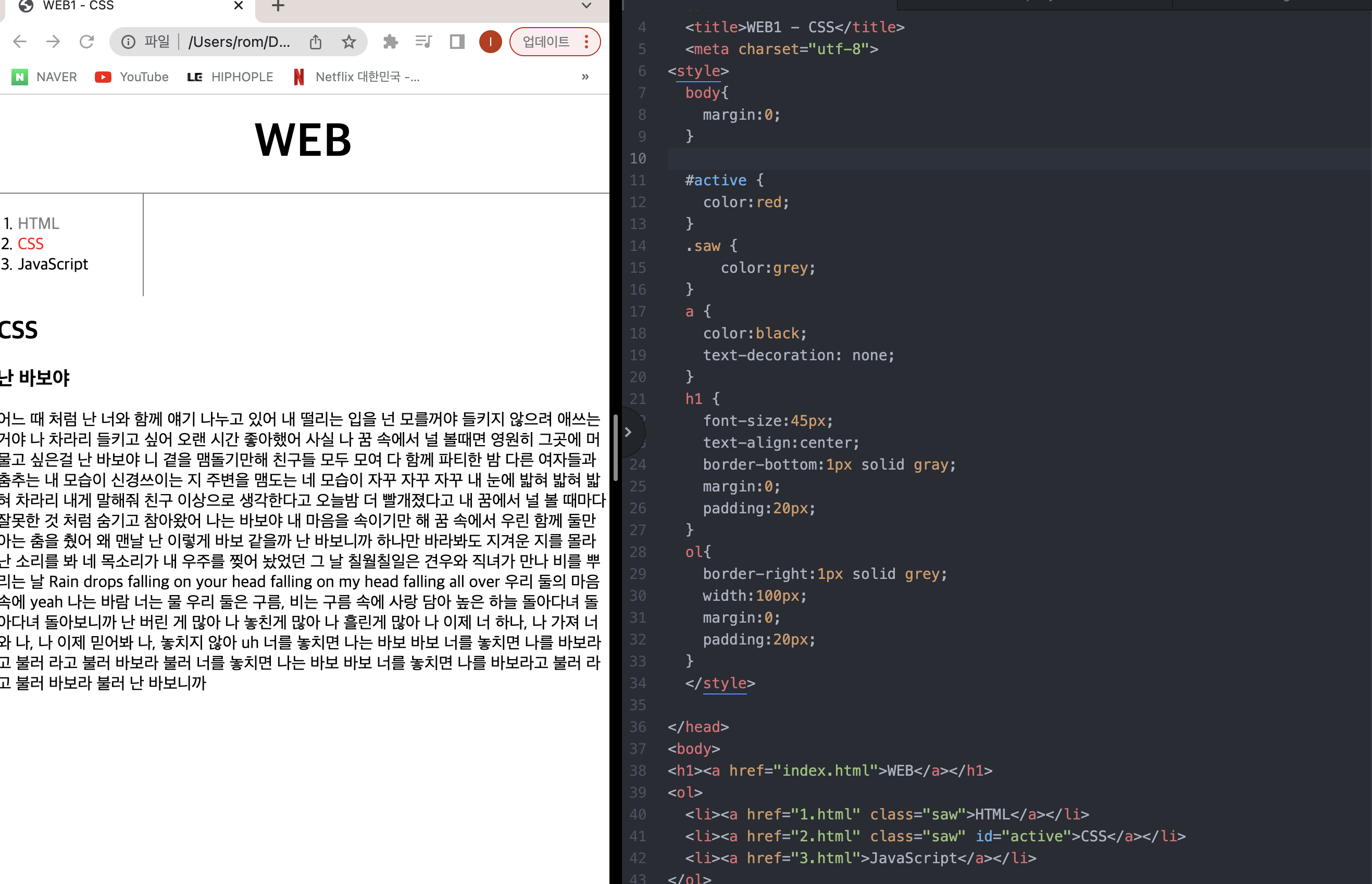
Task: Click the <title>WEB1 - CSS</title> line
Action: (x=795, y=27)
